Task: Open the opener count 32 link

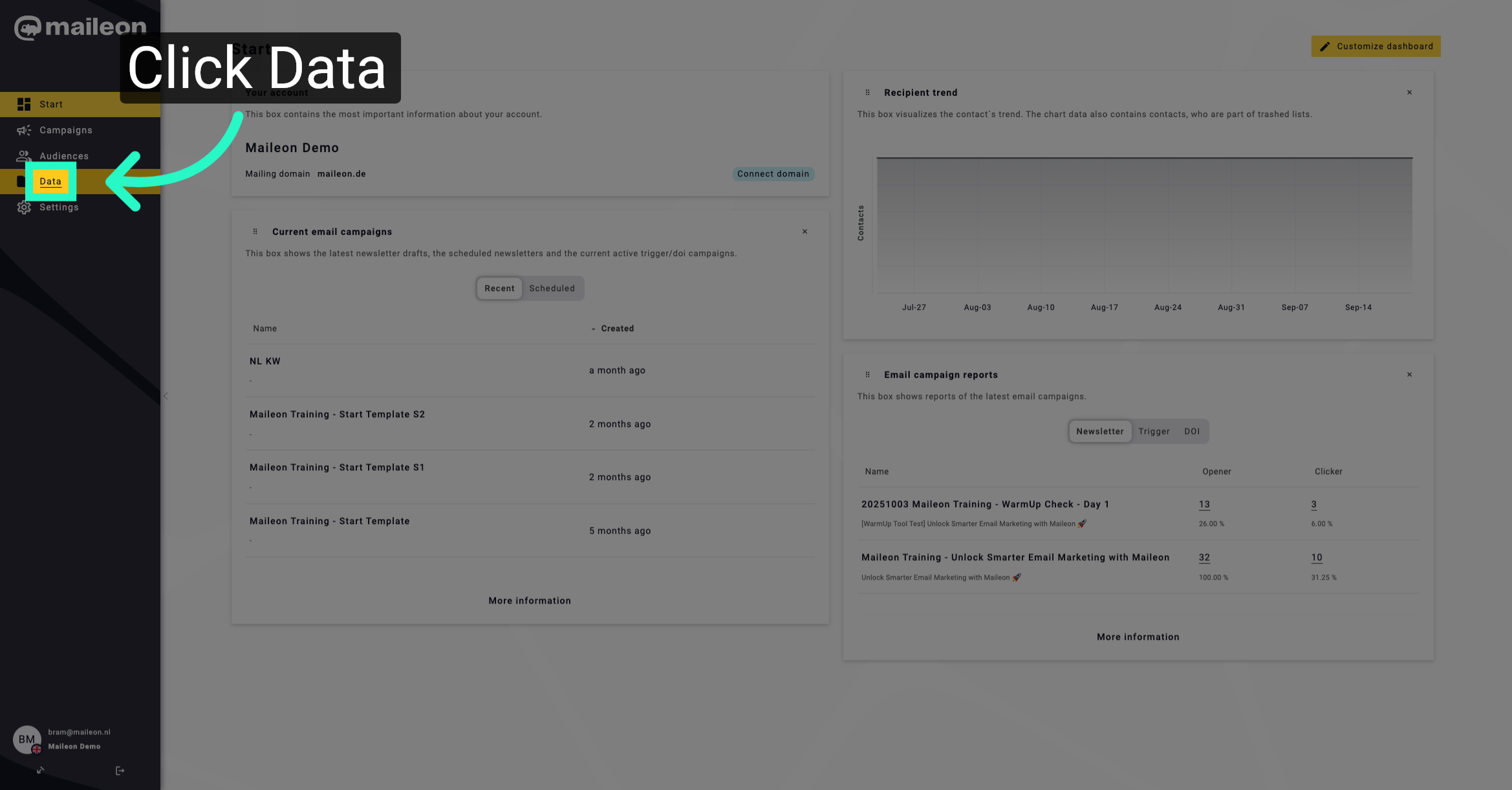Action: point(1204,558)
